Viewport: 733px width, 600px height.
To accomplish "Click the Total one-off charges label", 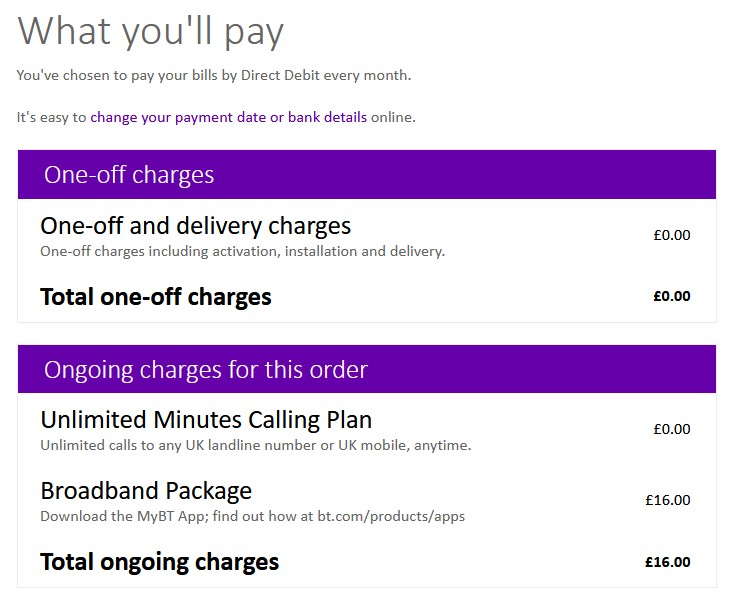I will 156,296.
